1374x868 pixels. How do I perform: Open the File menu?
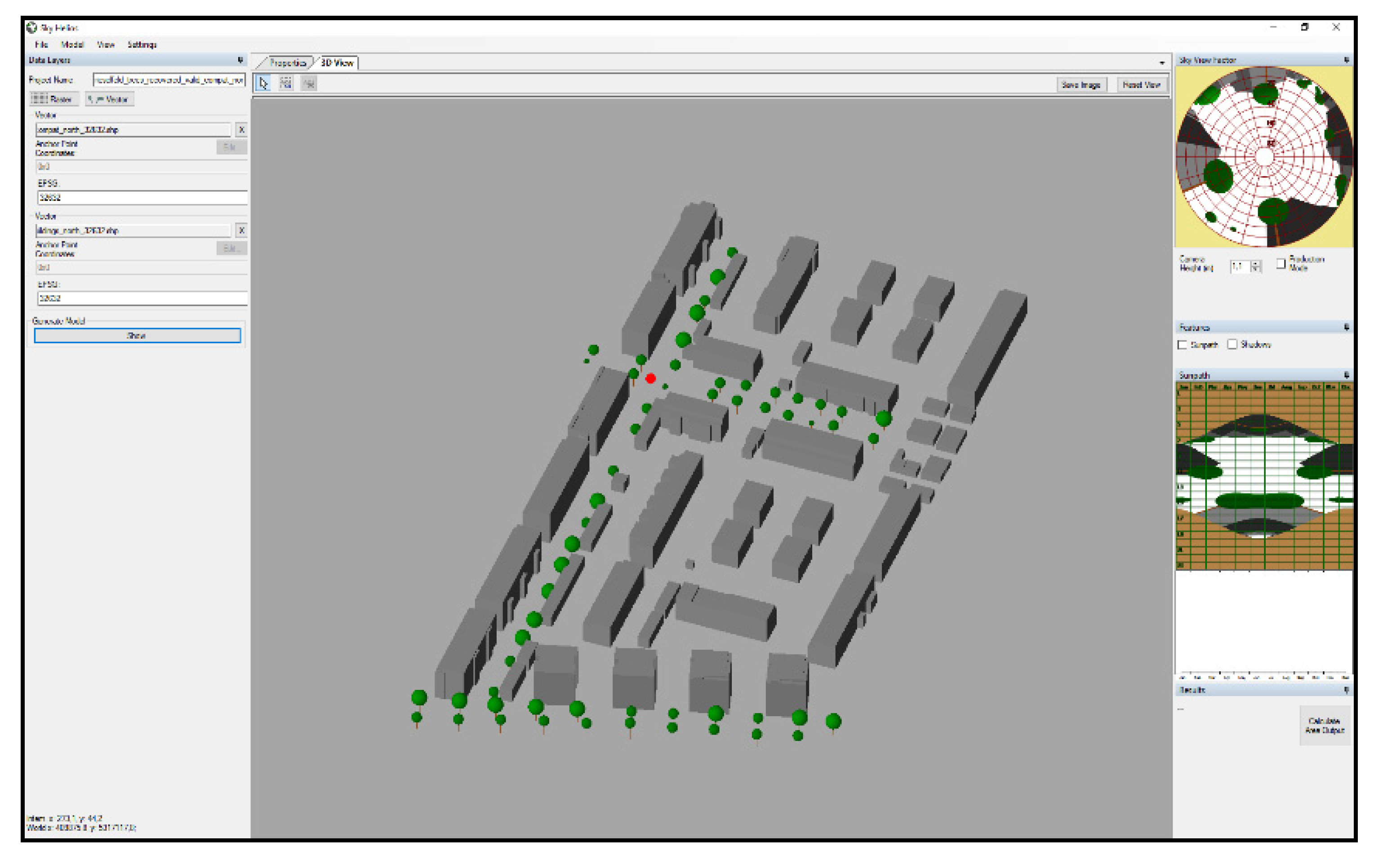(x=42, y=44)
